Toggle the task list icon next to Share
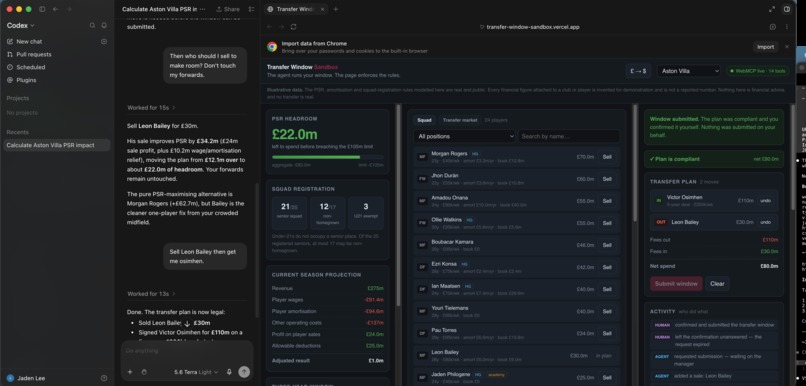 [x=251, y=9]
